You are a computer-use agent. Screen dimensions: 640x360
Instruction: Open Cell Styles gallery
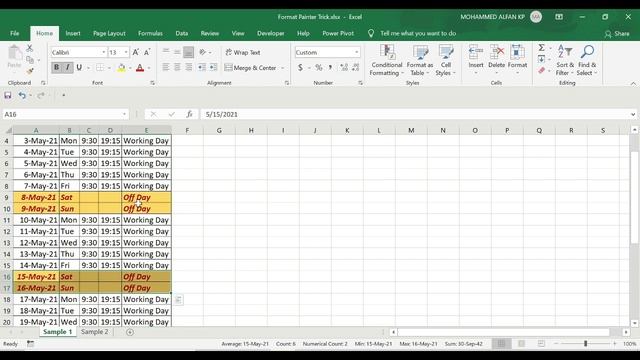coord(445,60)
